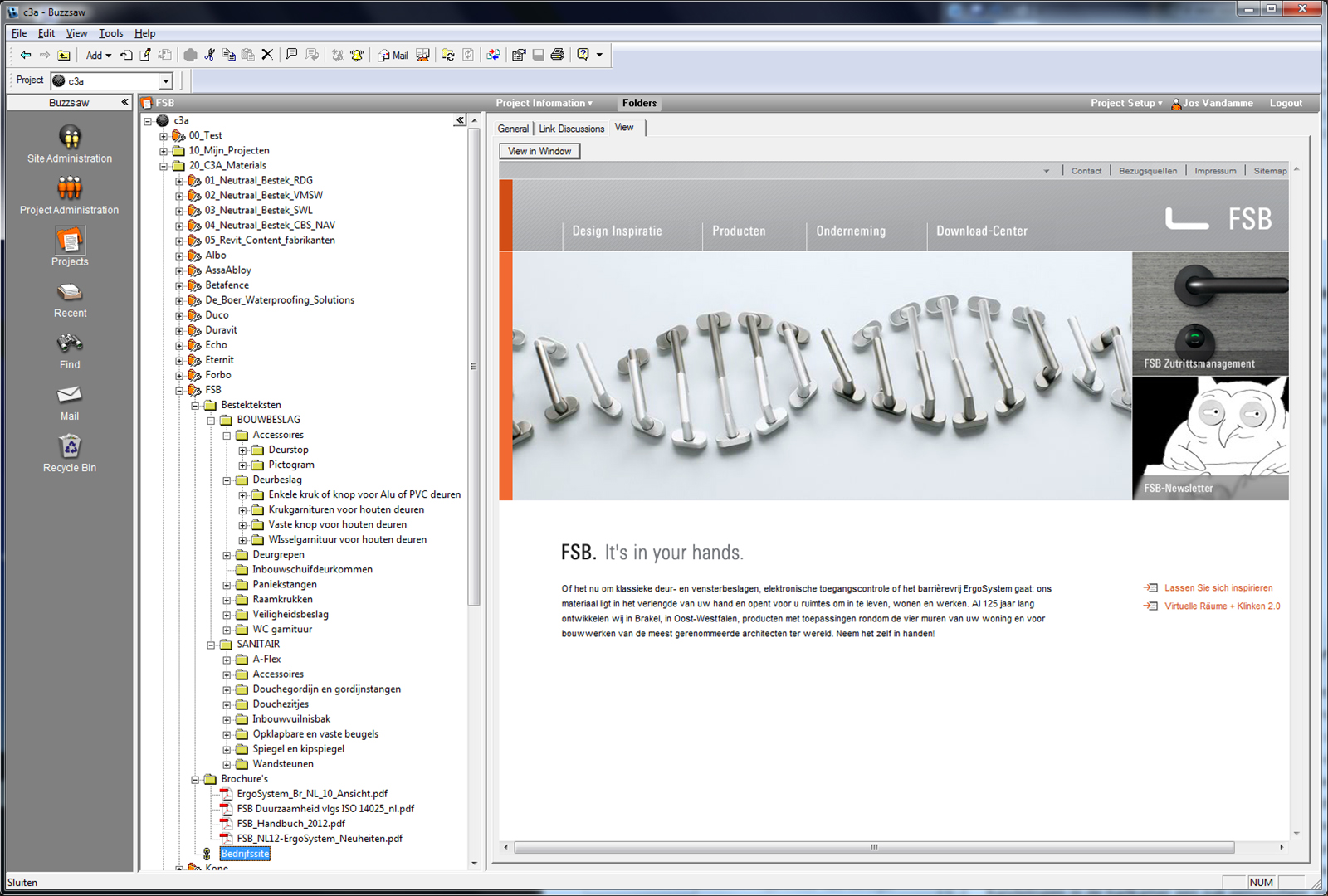Viewport: 1328px width, 896px height.
Task: Select ErgoSystem_Br_NL_10_Ansicht.pdf file
Action: (312, 794)
